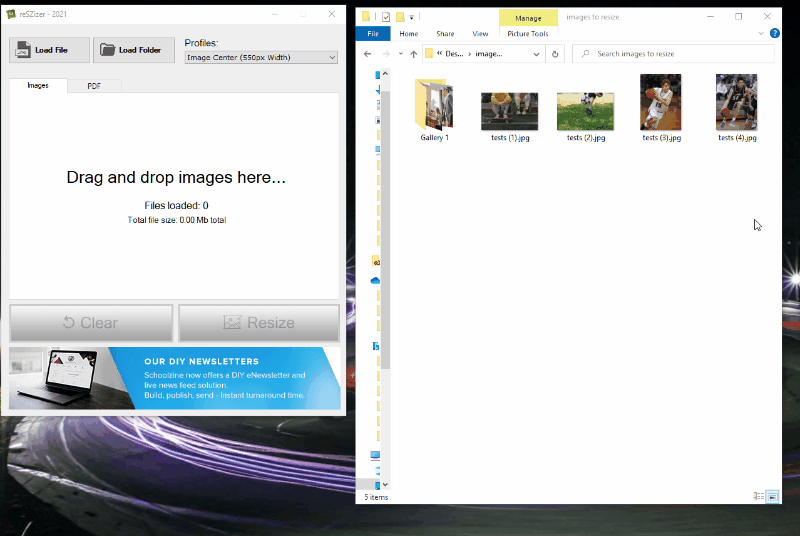Open the Gallery 1 folder icon
Screen dimensions: 800x536
434,104
